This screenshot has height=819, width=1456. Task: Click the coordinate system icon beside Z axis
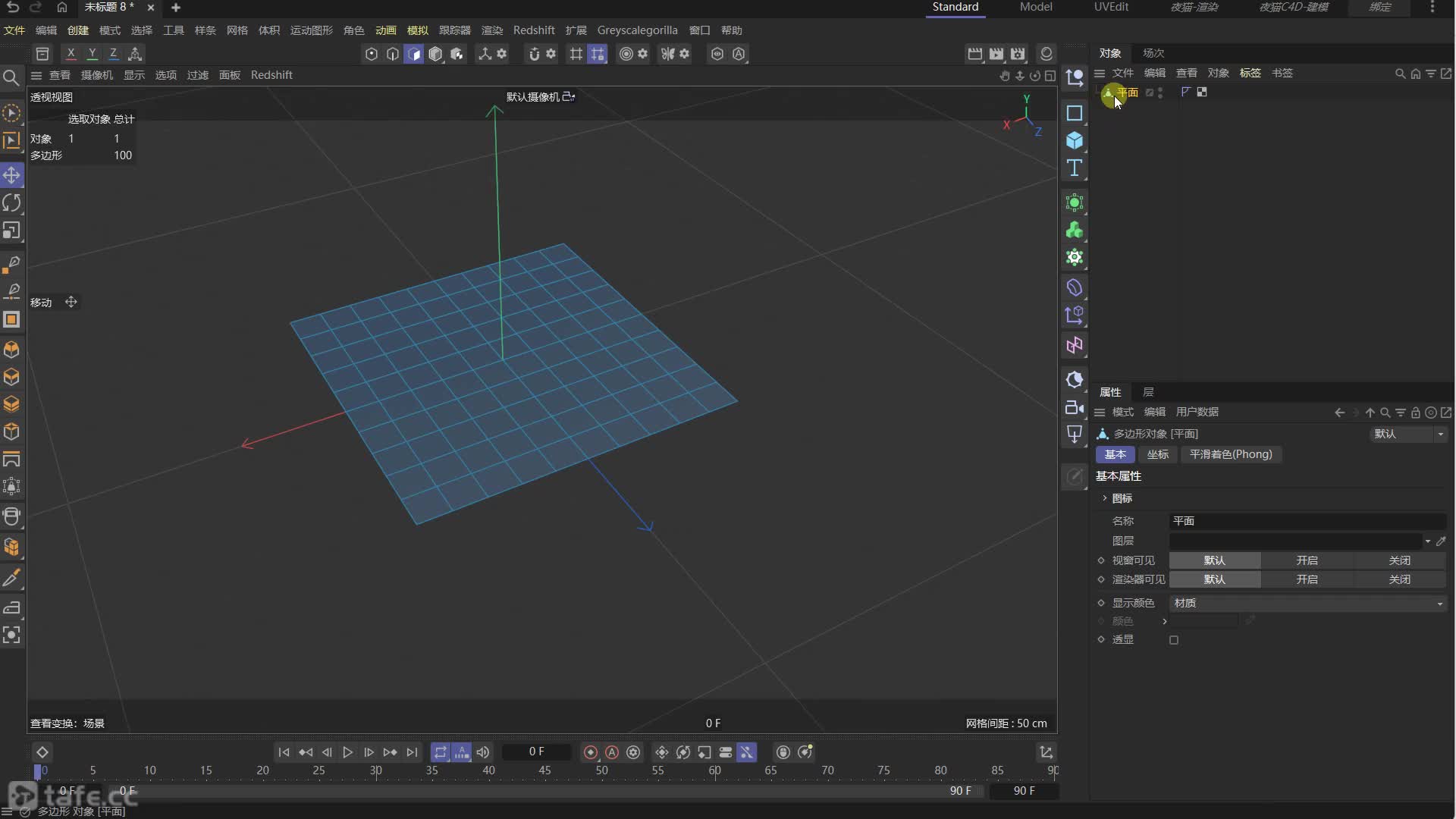pos(135,54)
